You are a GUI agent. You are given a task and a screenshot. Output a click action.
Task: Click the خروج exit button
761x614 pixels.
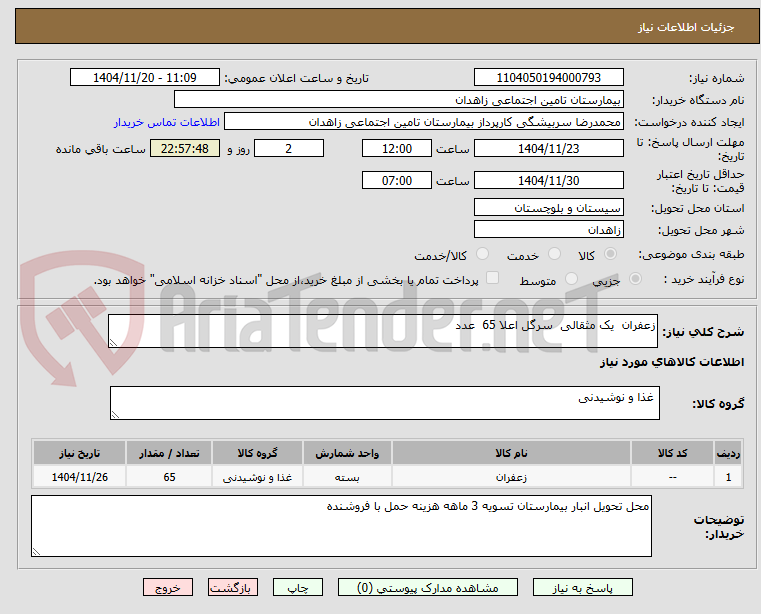coord(167,587)
